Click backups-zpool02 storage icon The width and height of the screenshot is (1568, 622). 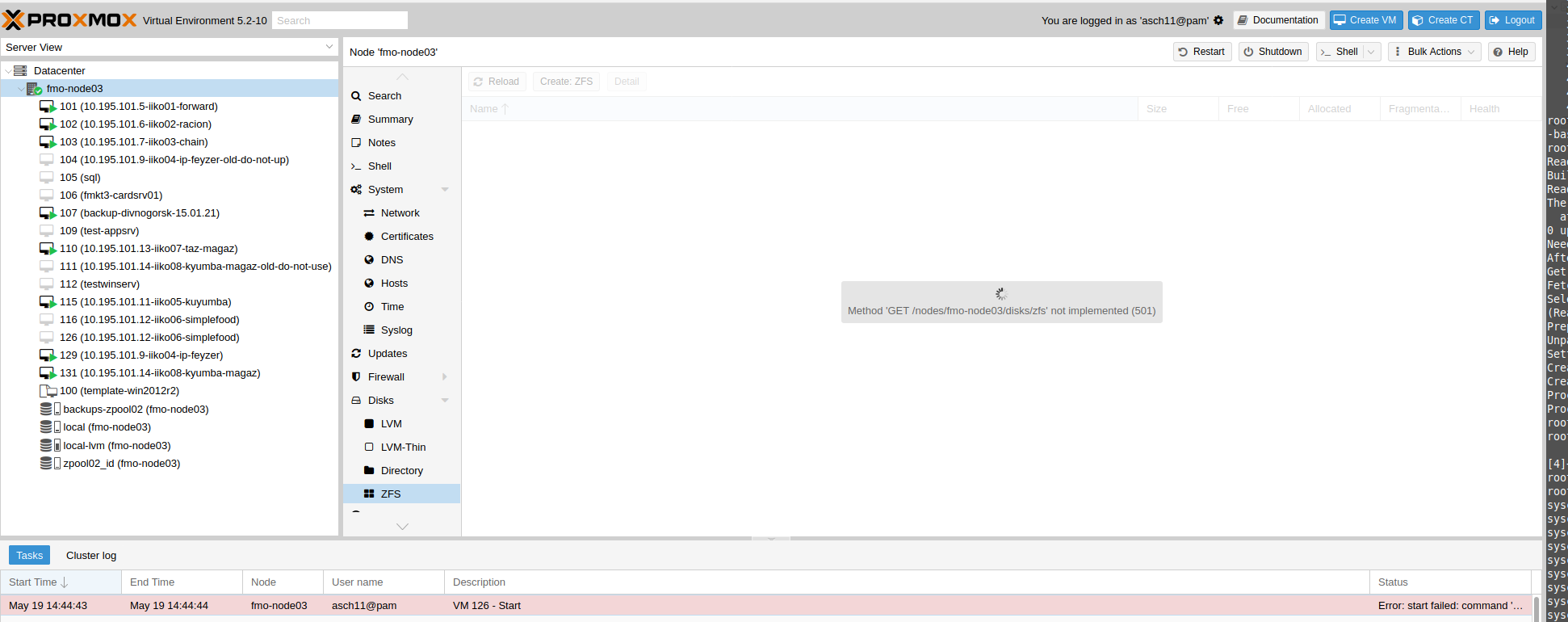click(x=50, y=410)
